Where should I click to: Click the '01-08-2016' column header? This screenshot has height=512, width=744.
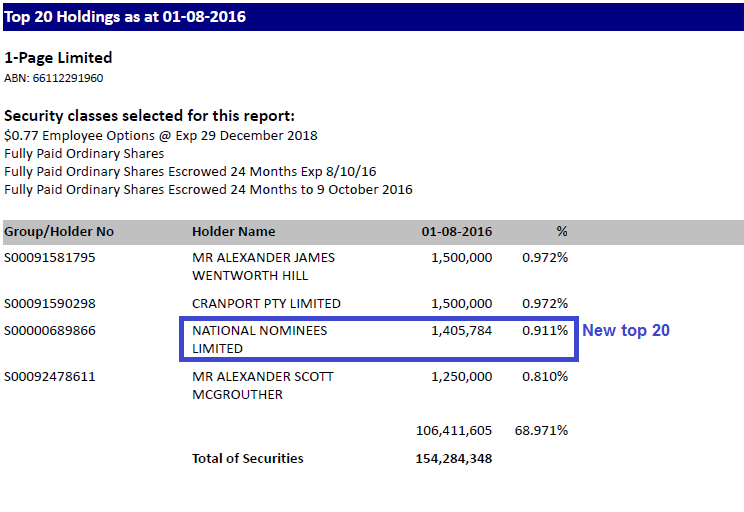pos(456,232)
